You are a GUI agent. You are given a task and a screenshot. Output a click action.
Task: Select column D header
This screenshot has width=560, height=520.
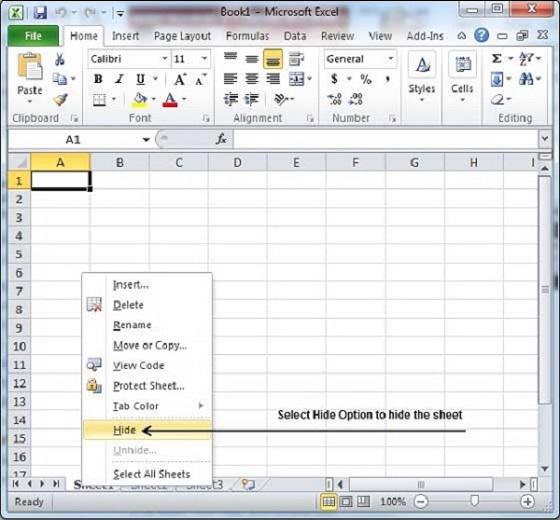[x=238, y=162]
